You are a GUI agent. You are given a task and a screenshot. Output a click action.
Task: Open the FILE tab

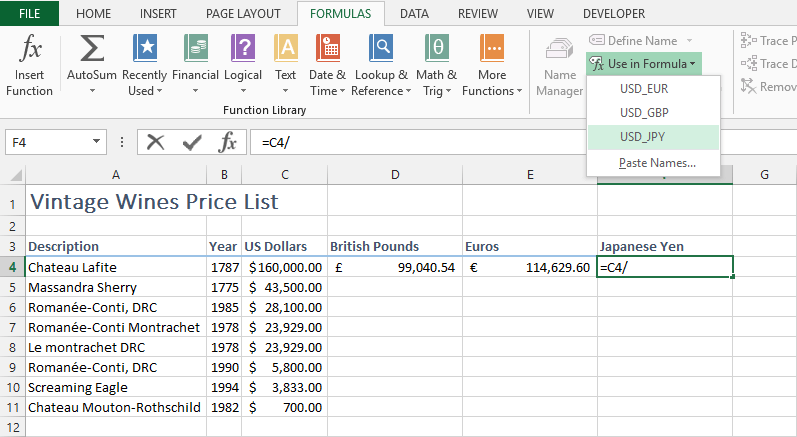click(29, 13)
